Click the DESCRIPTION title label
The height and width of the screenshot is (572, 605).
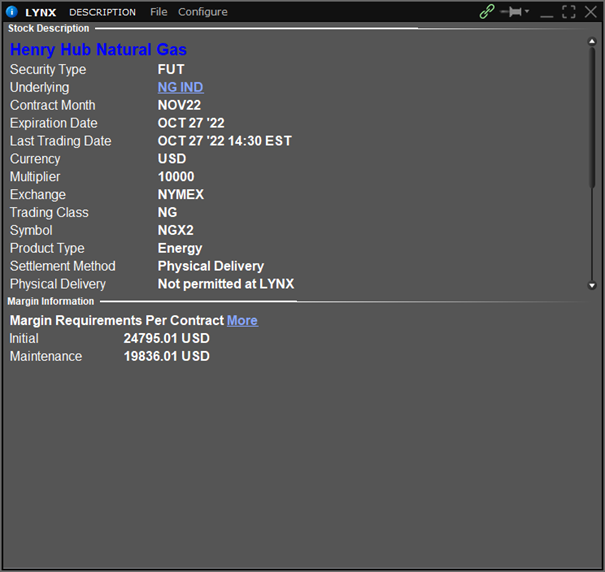[102, 12]
